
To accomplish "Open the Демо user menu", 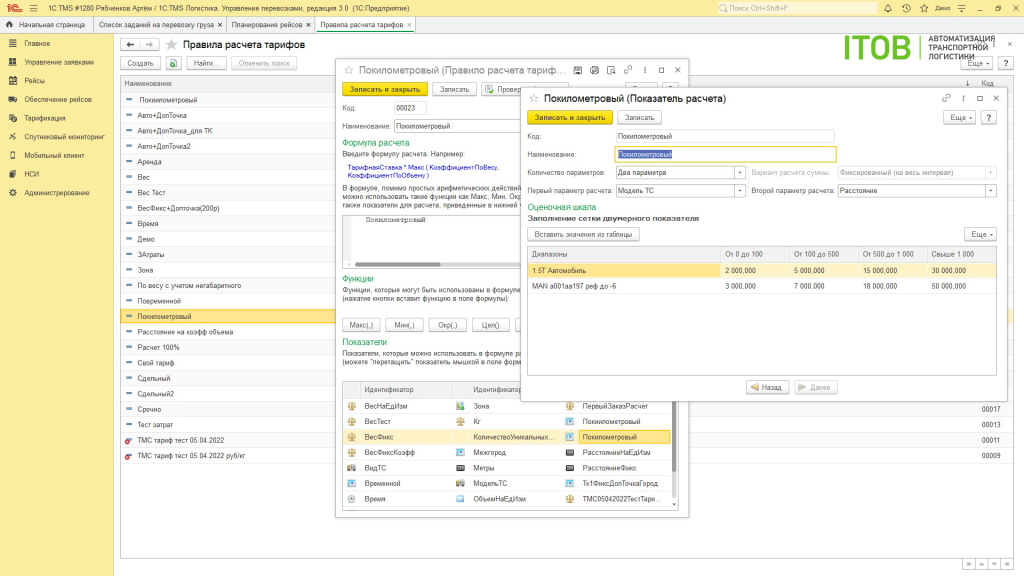I will coord(942,8).
